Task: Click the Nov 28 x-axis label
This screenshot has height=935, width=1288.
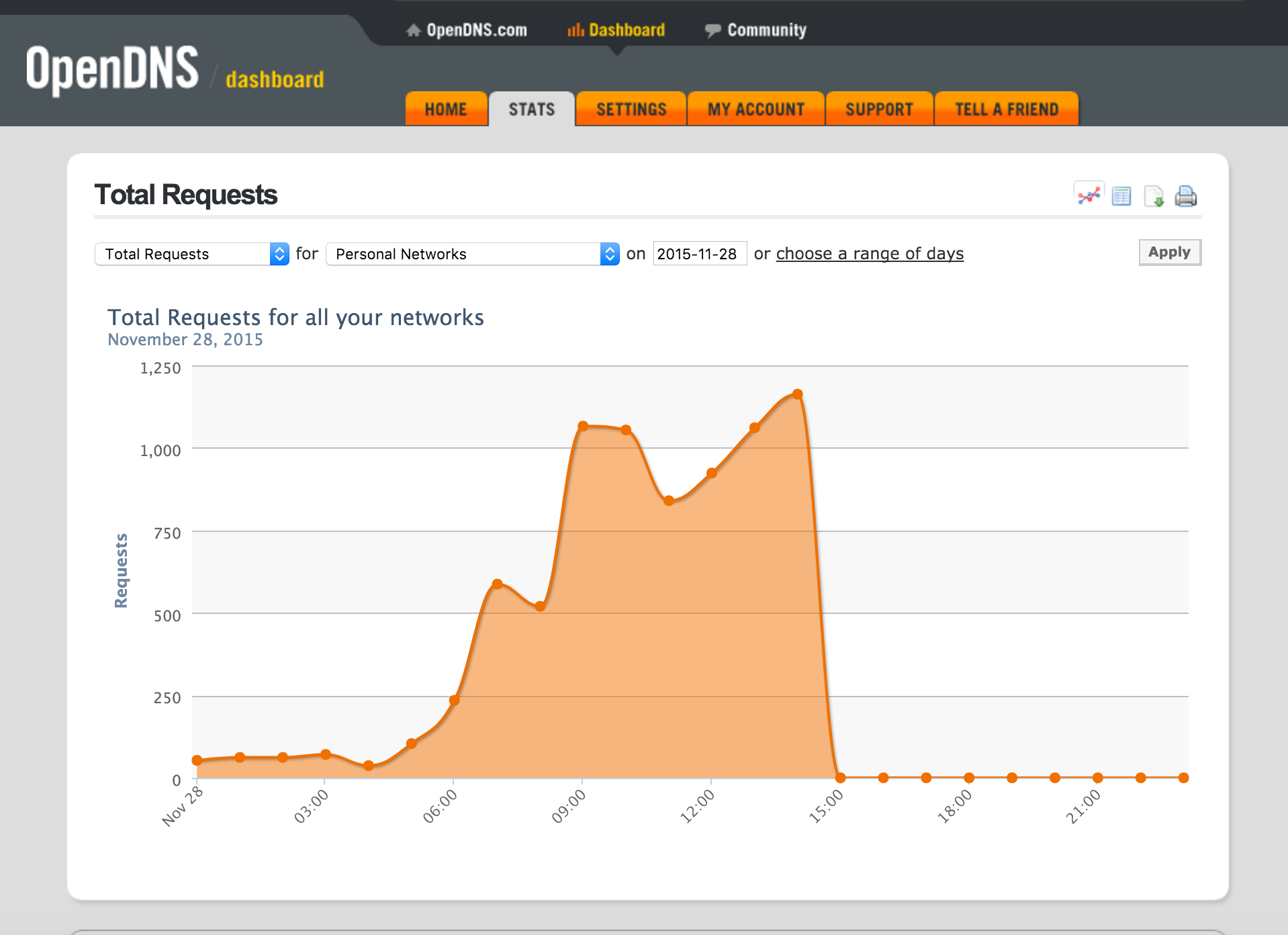Action: pyautogui.click(x=182, y=806)
